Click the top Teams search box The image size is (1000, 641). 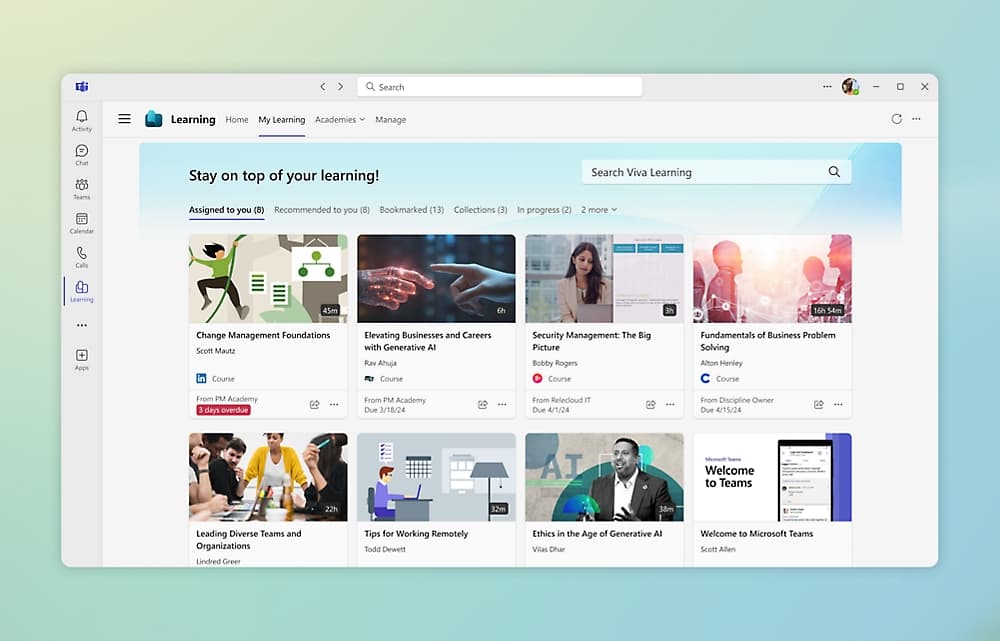click(500, 87)
